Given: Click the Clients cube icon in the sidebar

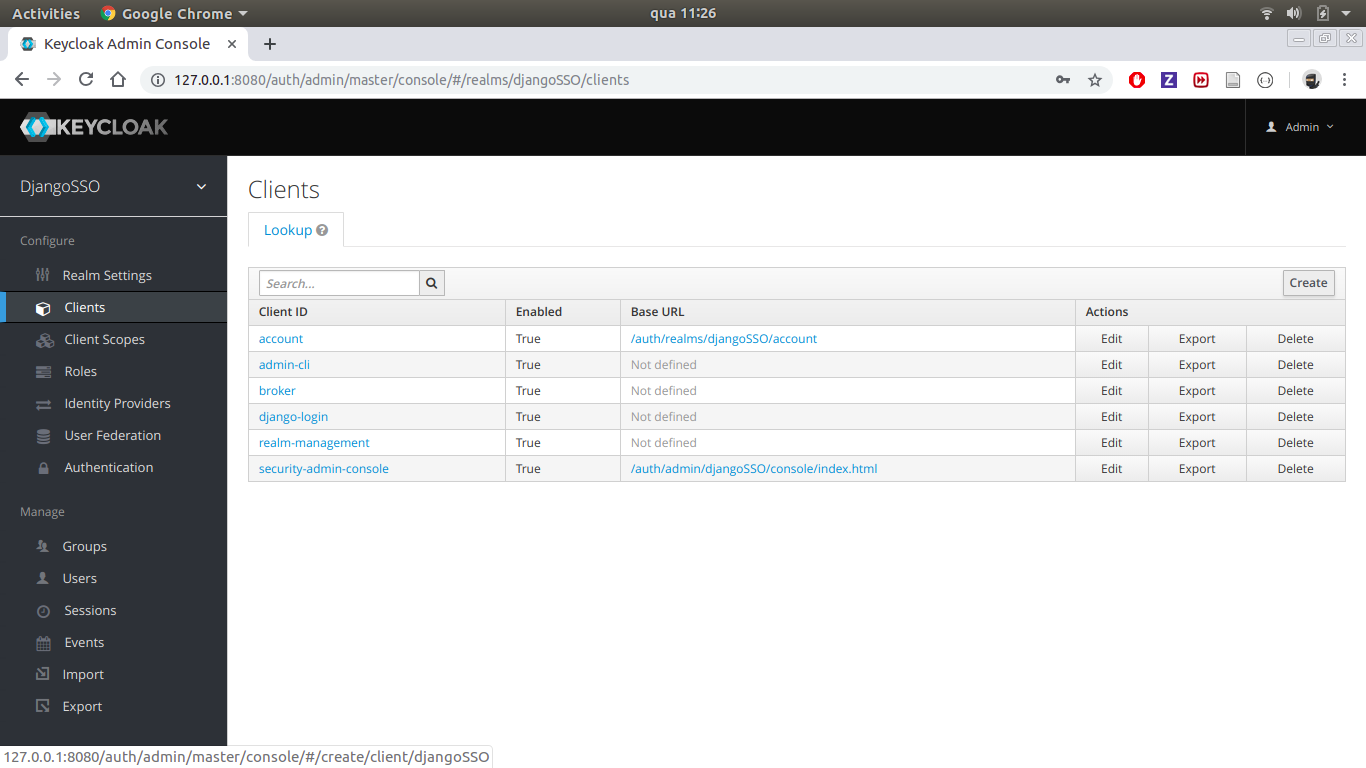Looking at the screenshot, I should click(x=43, y=308).
